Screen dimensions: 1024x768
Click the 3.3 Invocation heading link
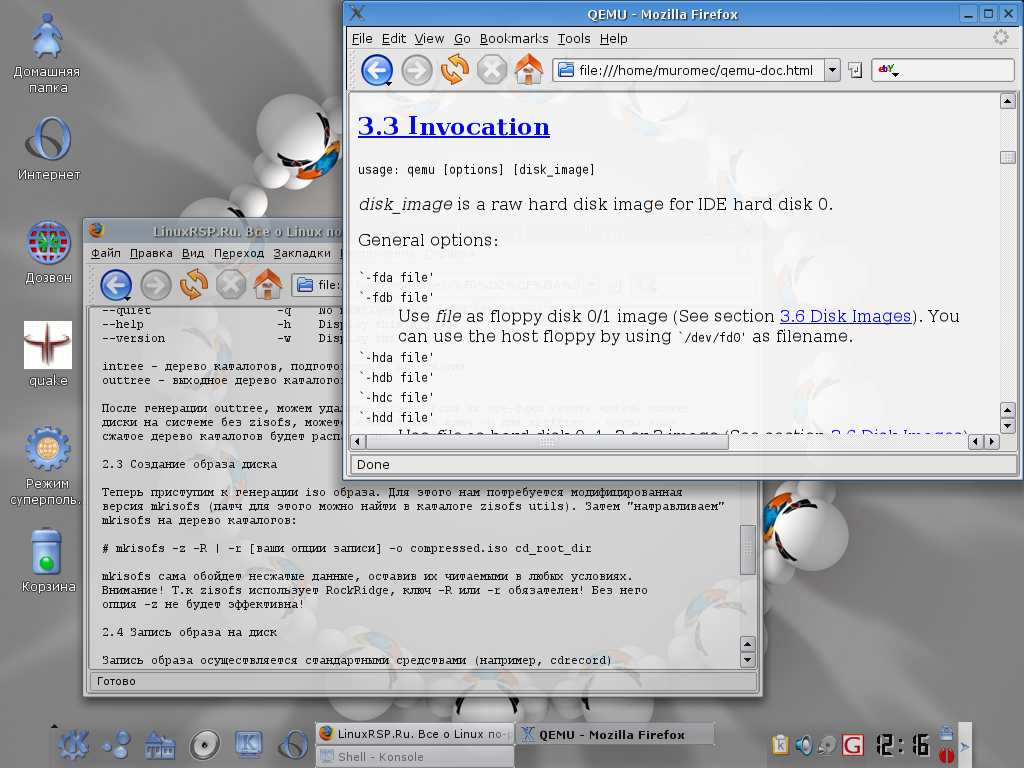[x=453, y=127]
